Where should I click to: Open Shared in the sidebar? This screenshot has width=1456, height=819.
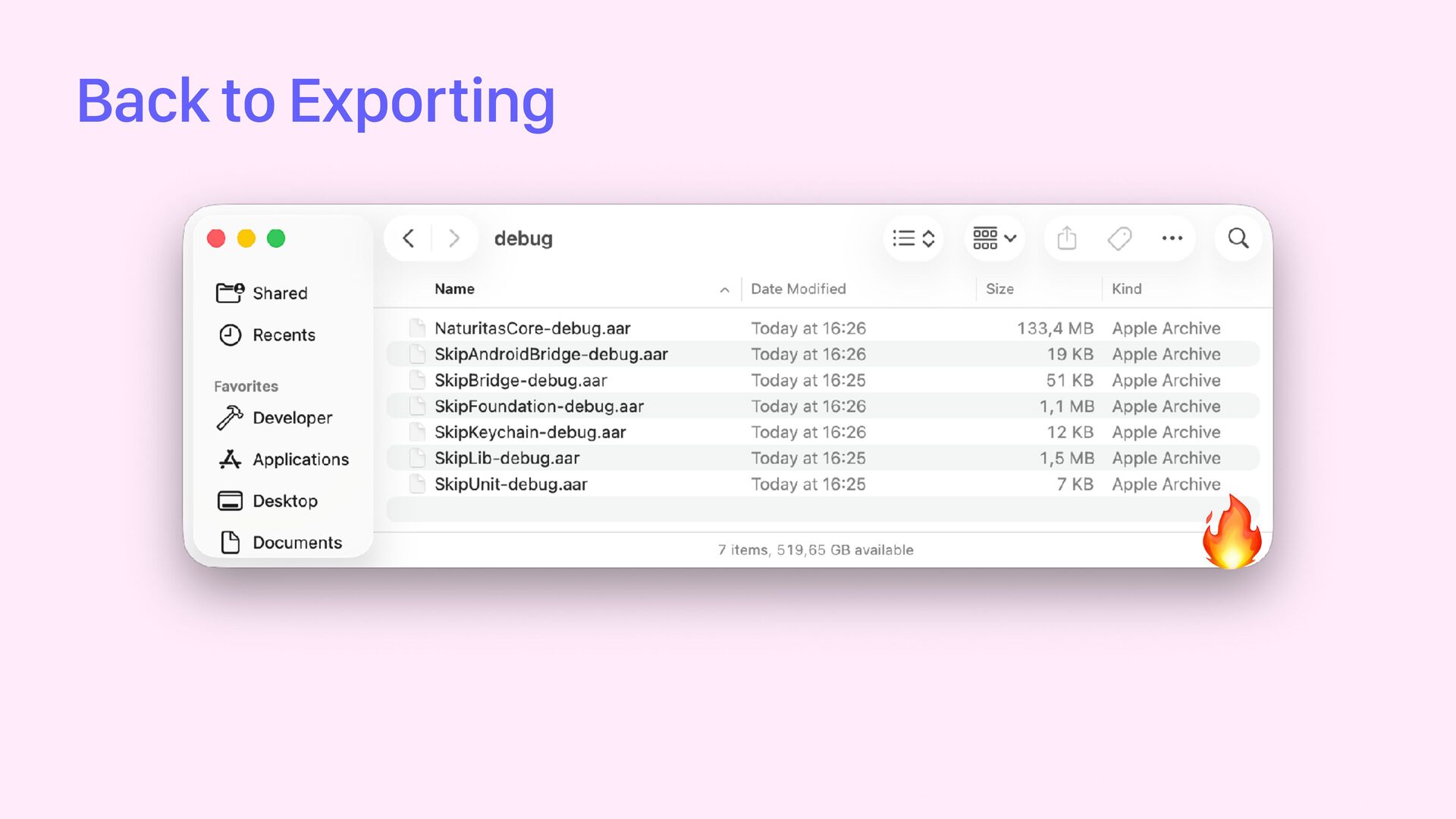[280, 293]
